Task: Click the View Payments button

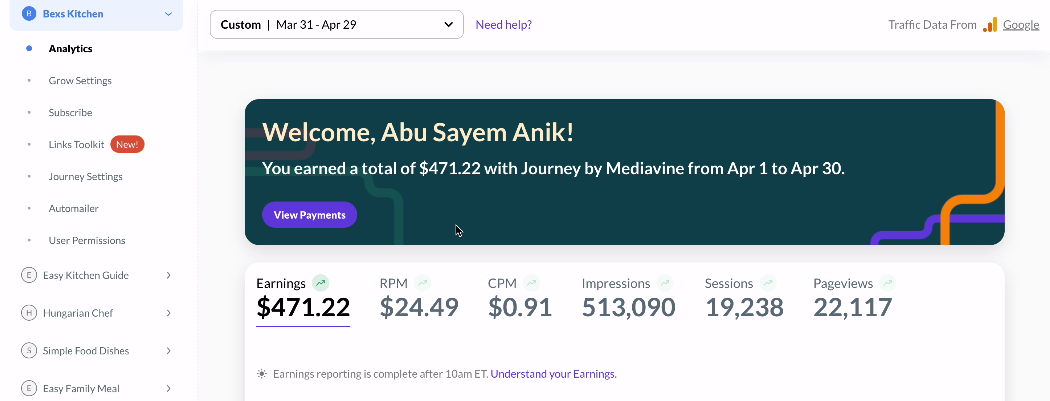Action: click(x=309, y=215)
